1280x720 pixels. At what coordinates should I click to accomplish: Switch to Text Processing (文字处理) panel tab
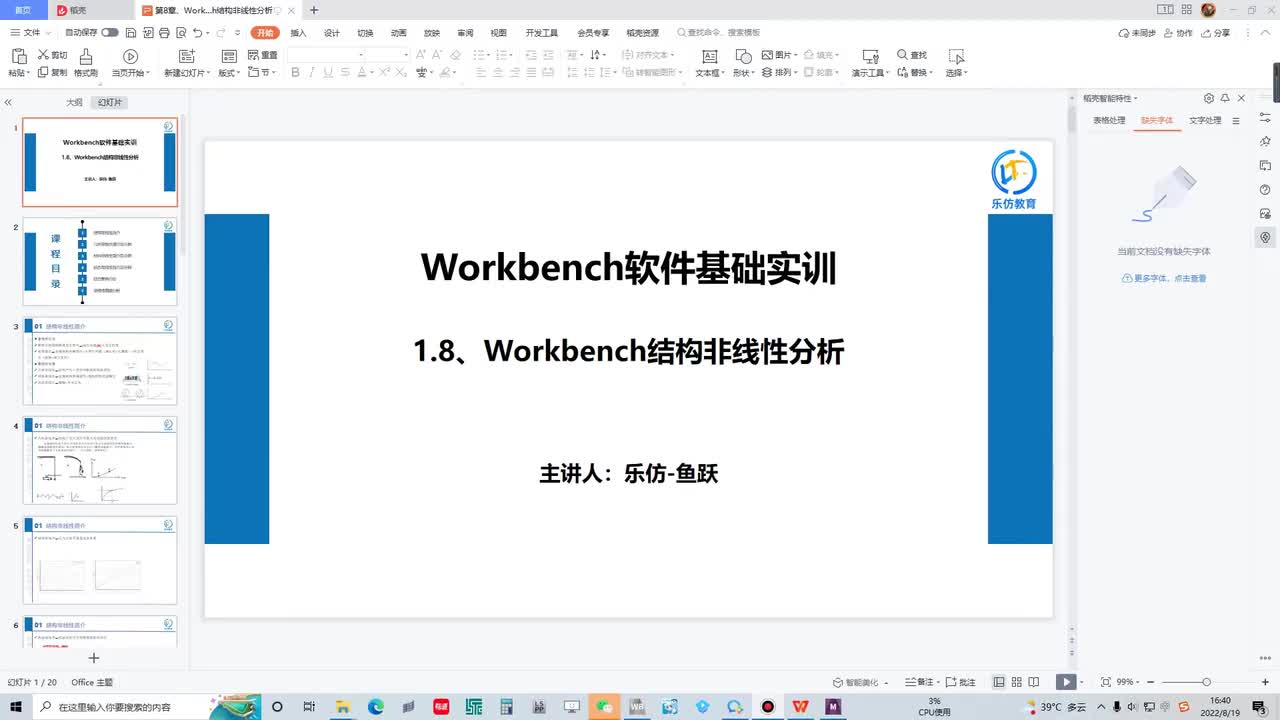click(x=1205, y=120)
